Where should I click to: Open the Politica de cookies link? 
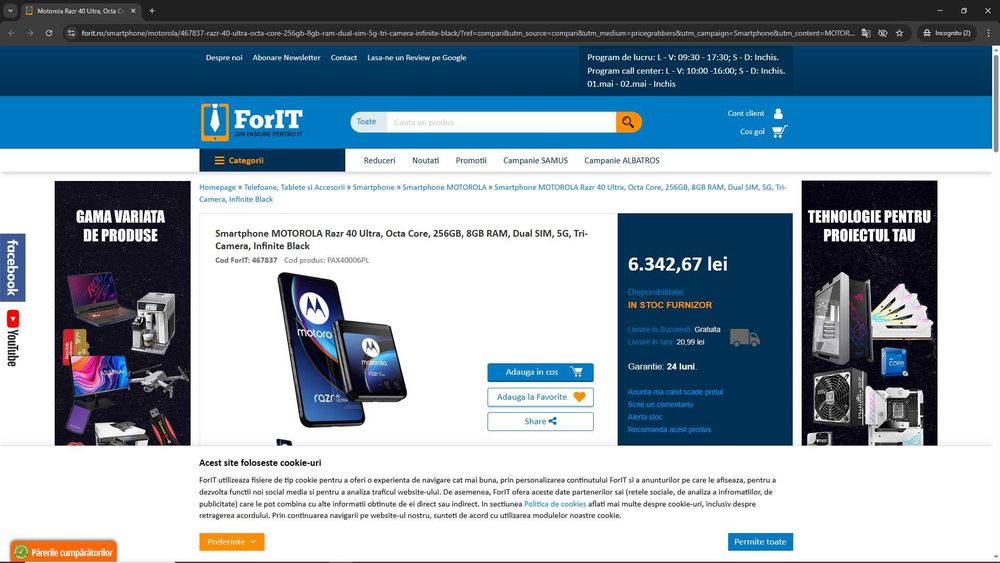[555, 504]
